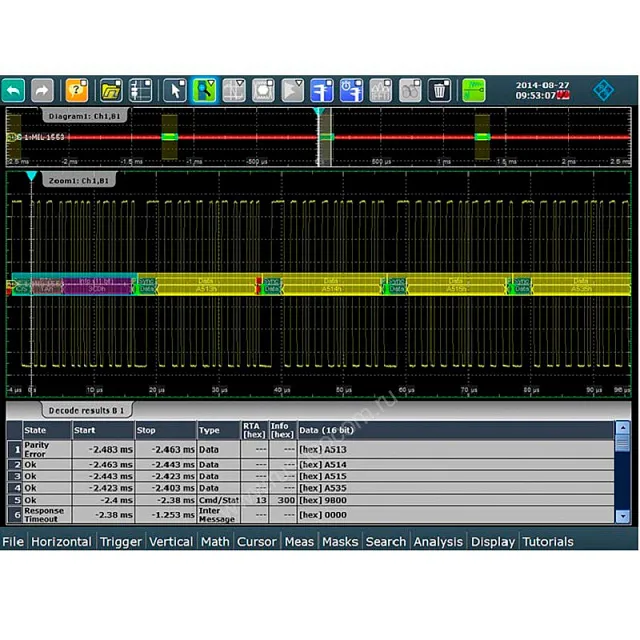Click the Redo arrow in toolbar
The width and height of the screenshot is (640, 640).
click(43, 90)
